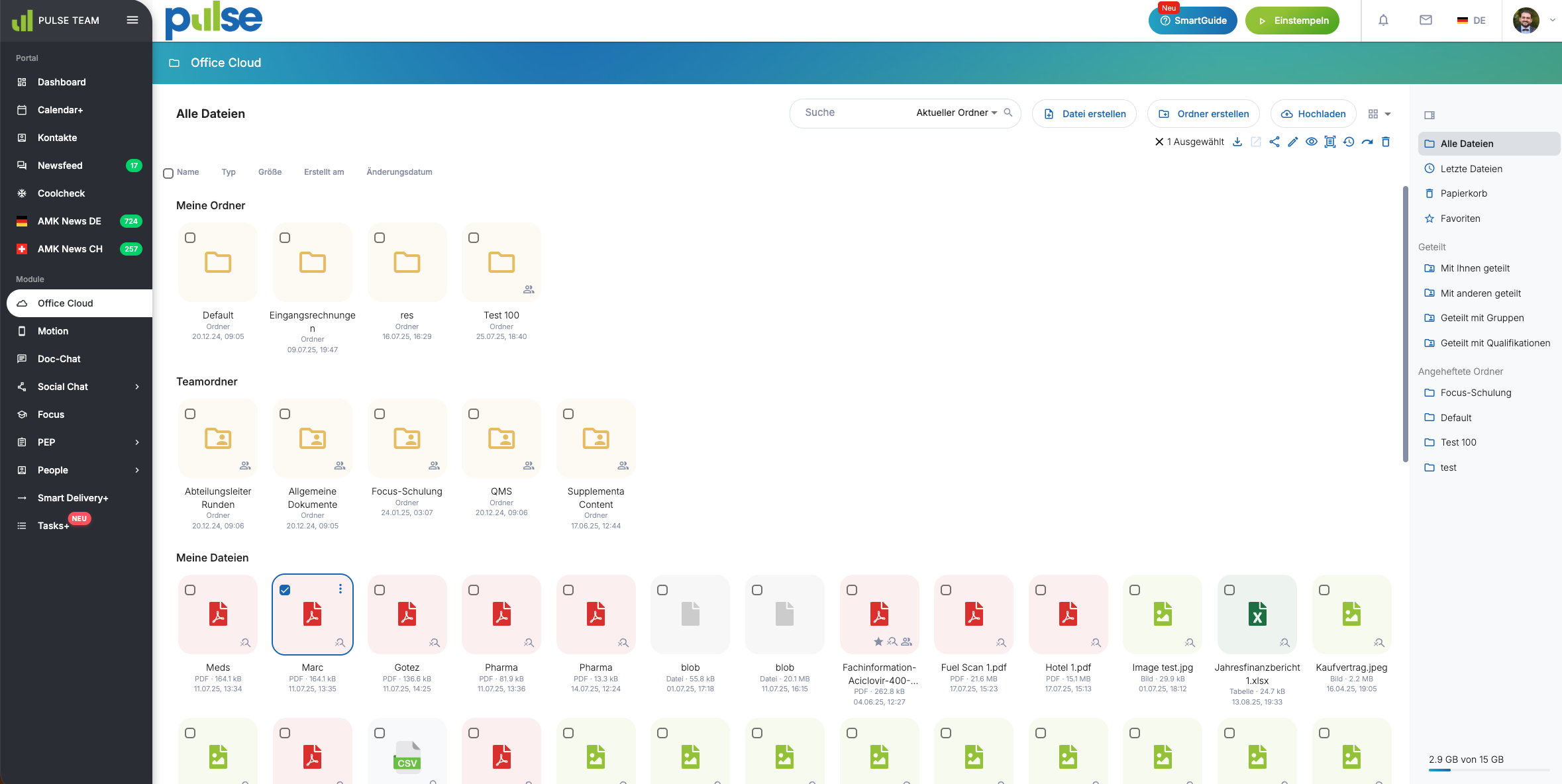Open the notifications bell
The height and width of the screenshot is (784, 1562).
tap(1383, 21)
